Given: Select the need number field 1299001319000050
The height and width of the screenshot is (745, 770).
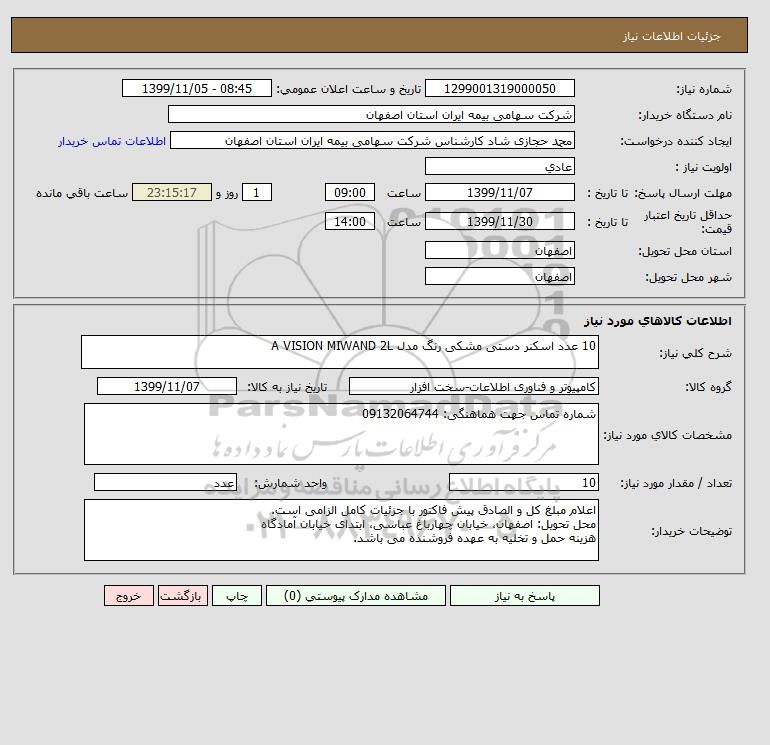Looking at the screenshot, I should (499, 88).
